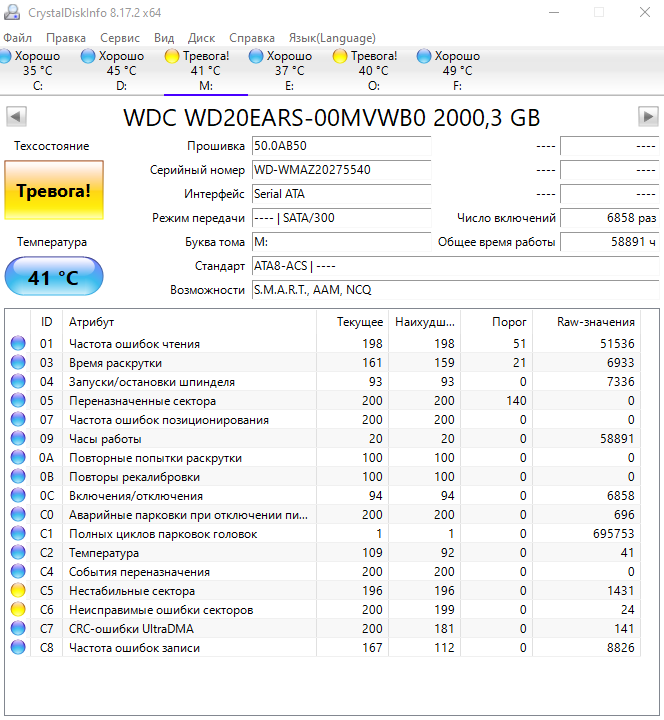Select the Полных циклов парковок головок text
This screenshot has width=664, height=720.
click(x=163, y=534)
